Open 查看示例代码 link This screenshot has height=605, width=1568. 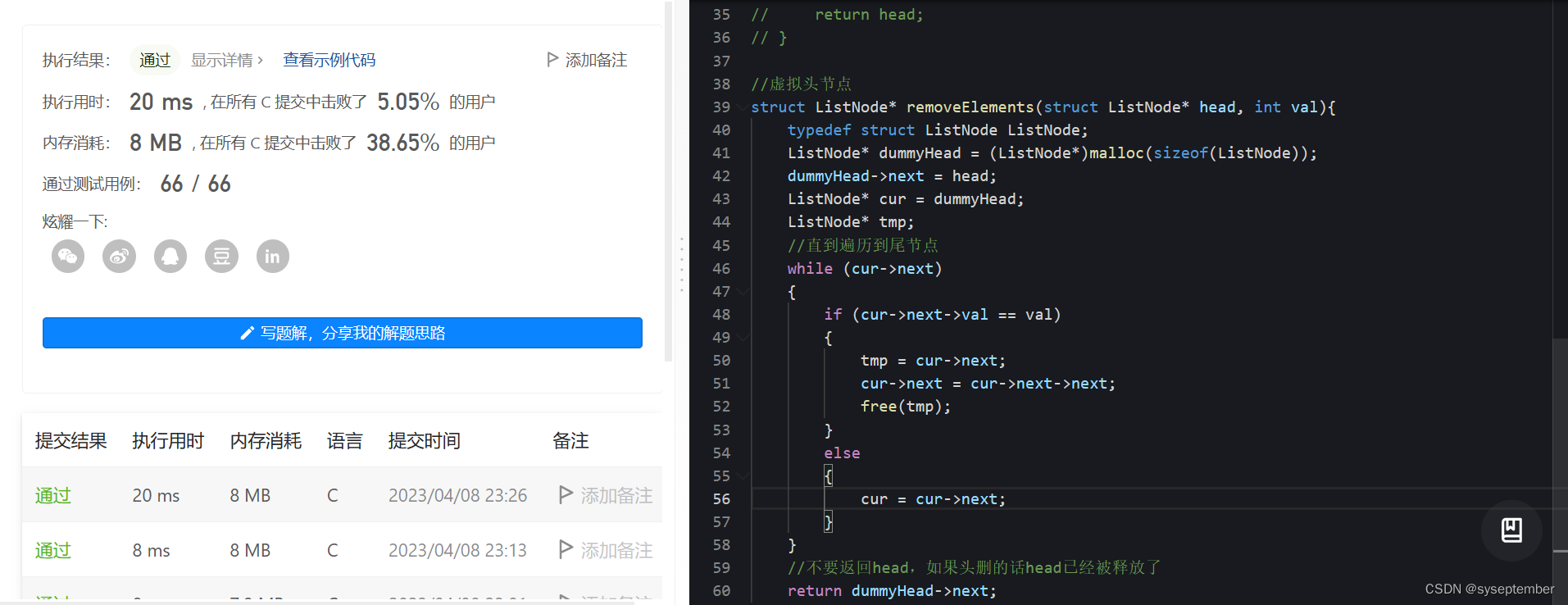pyautogui.click(x=329, y=60)
